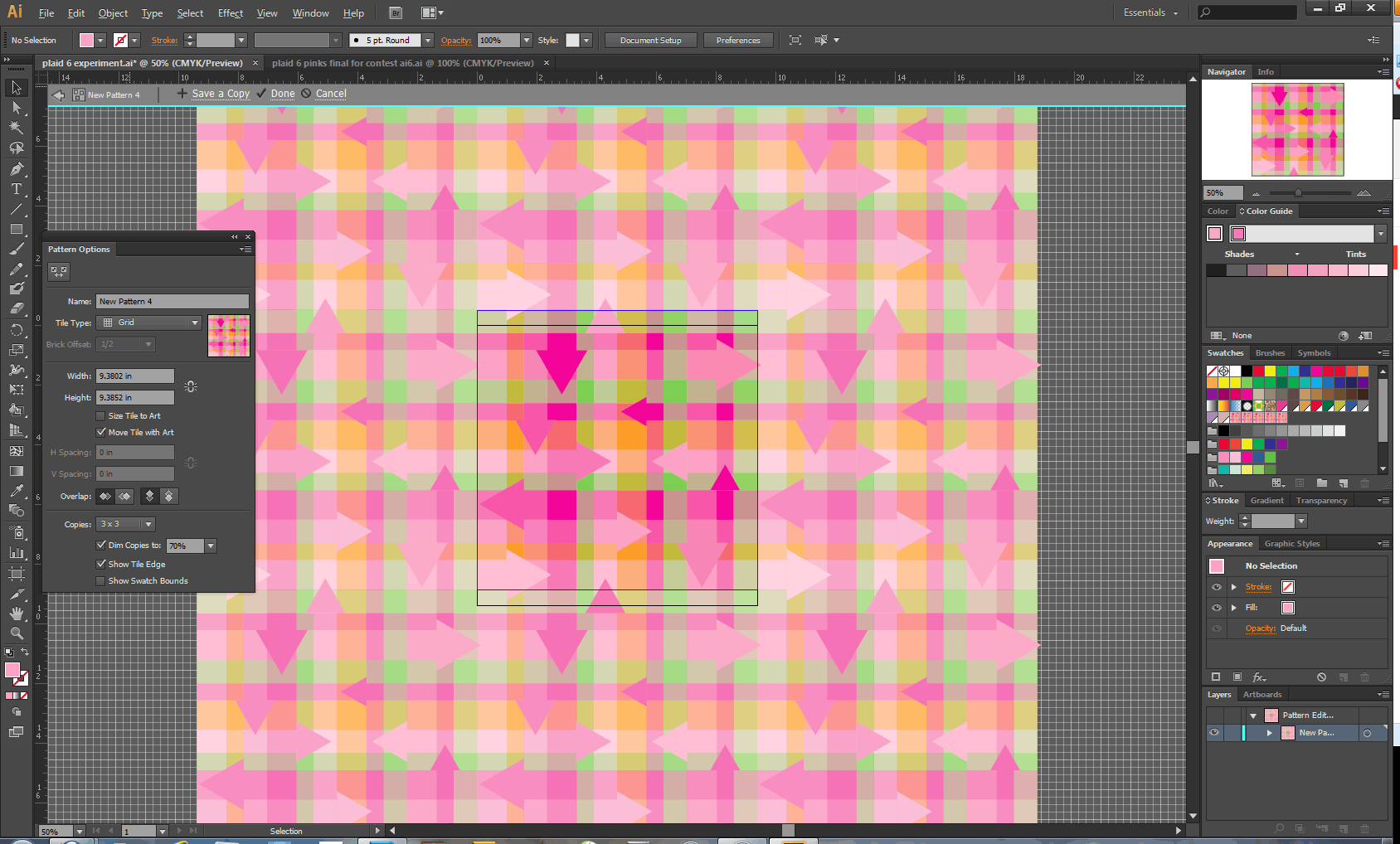Viewport: 1400px width, 844px height.
Task: Select the Magic Wand tool
Action: pos(16,128)
